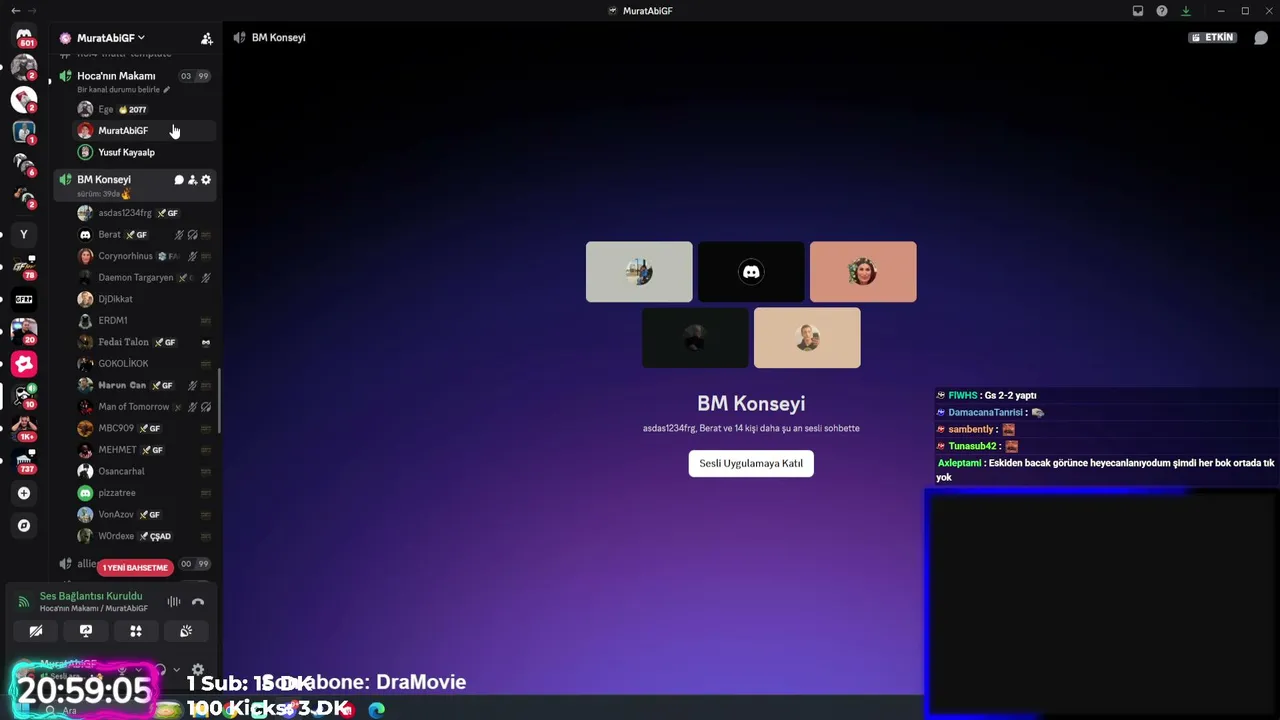This screenshot has height=720, width=1280.
Task: Click Axleptami's chat message in overlay
Action: tap(1105, 470)
